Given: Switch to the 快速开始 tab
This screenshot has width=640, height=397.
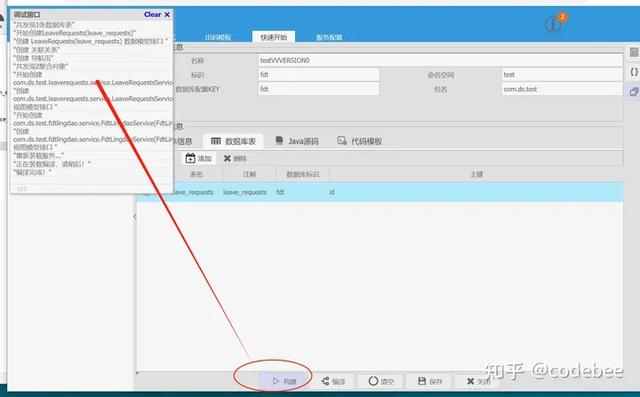Looking at the screenshot, I should (273, 37).
